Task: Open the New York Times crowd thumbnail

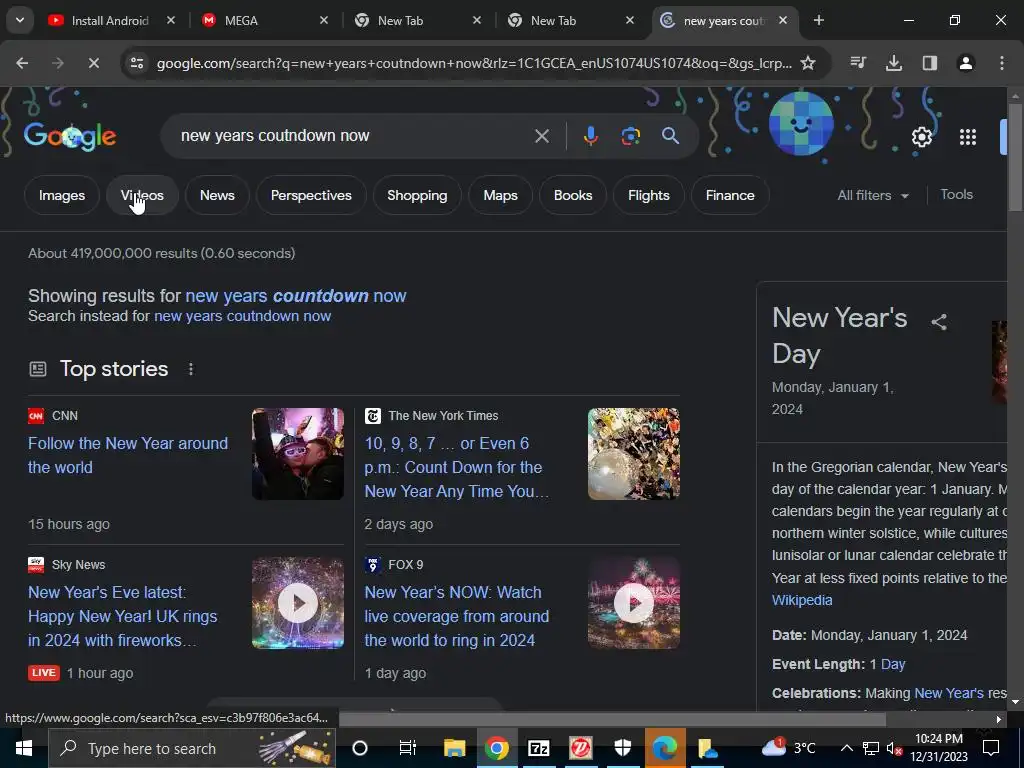Action: point(633,454)
